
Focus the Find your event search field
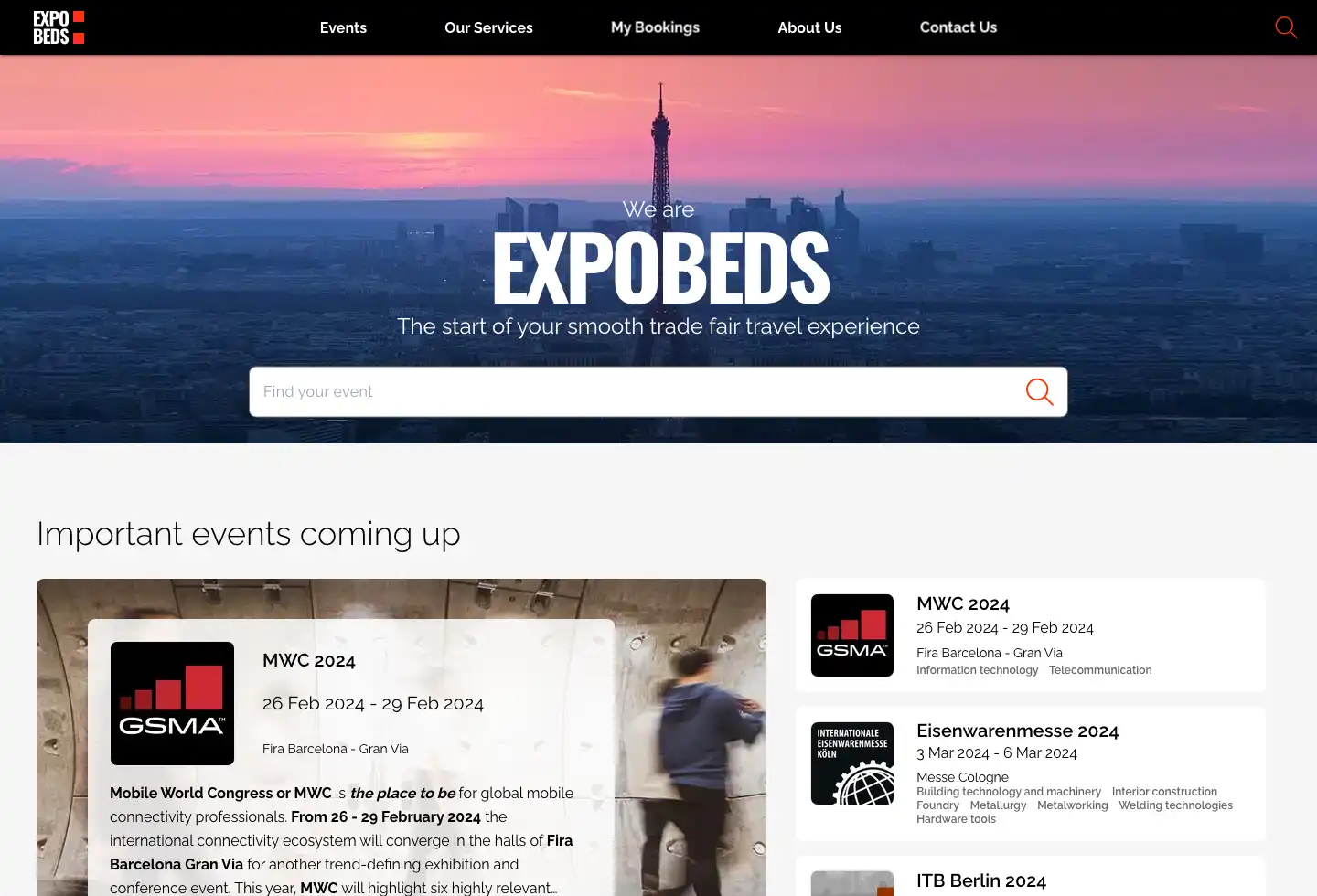tap(636, 392)
